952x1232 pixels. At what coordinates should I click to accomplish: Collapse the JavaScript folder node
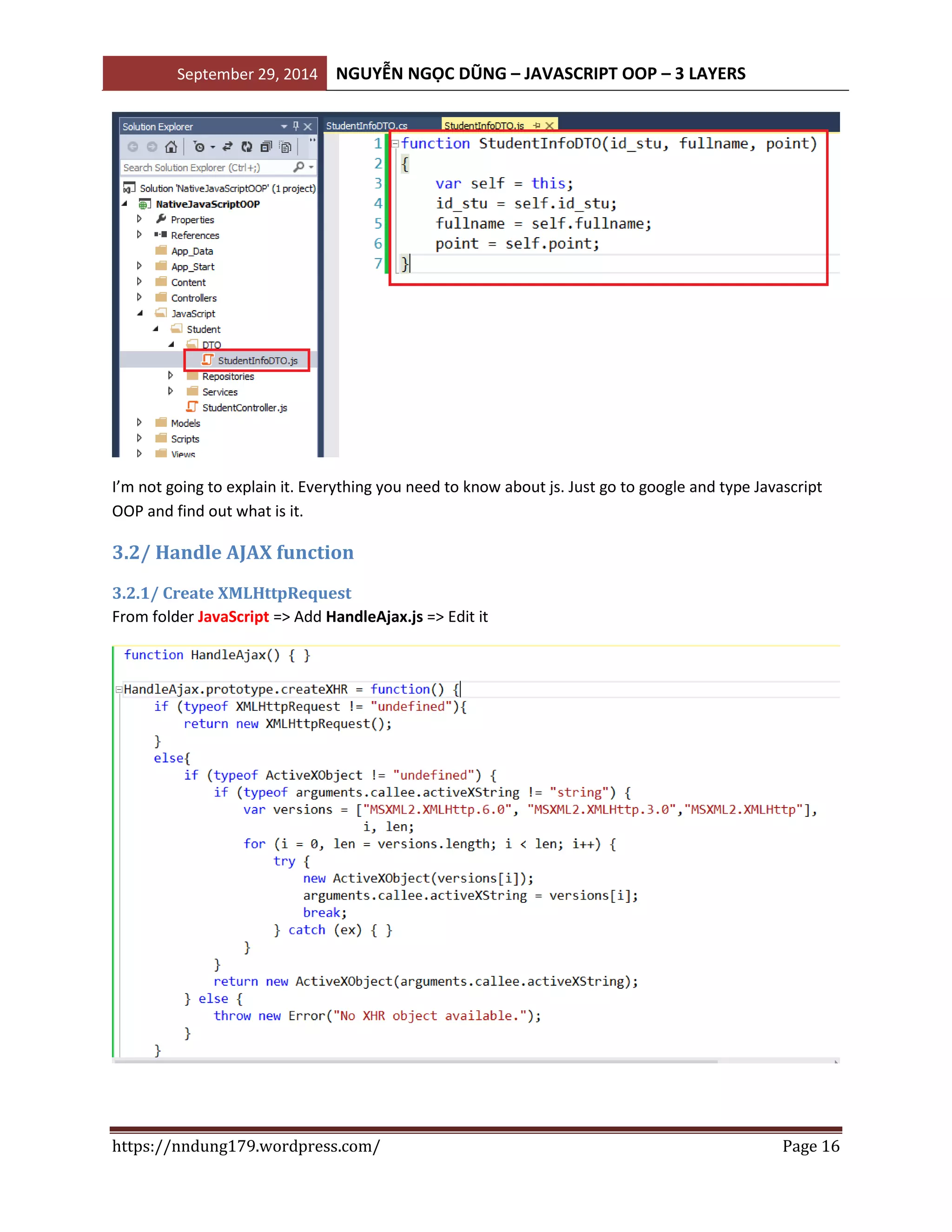[140, 313]
